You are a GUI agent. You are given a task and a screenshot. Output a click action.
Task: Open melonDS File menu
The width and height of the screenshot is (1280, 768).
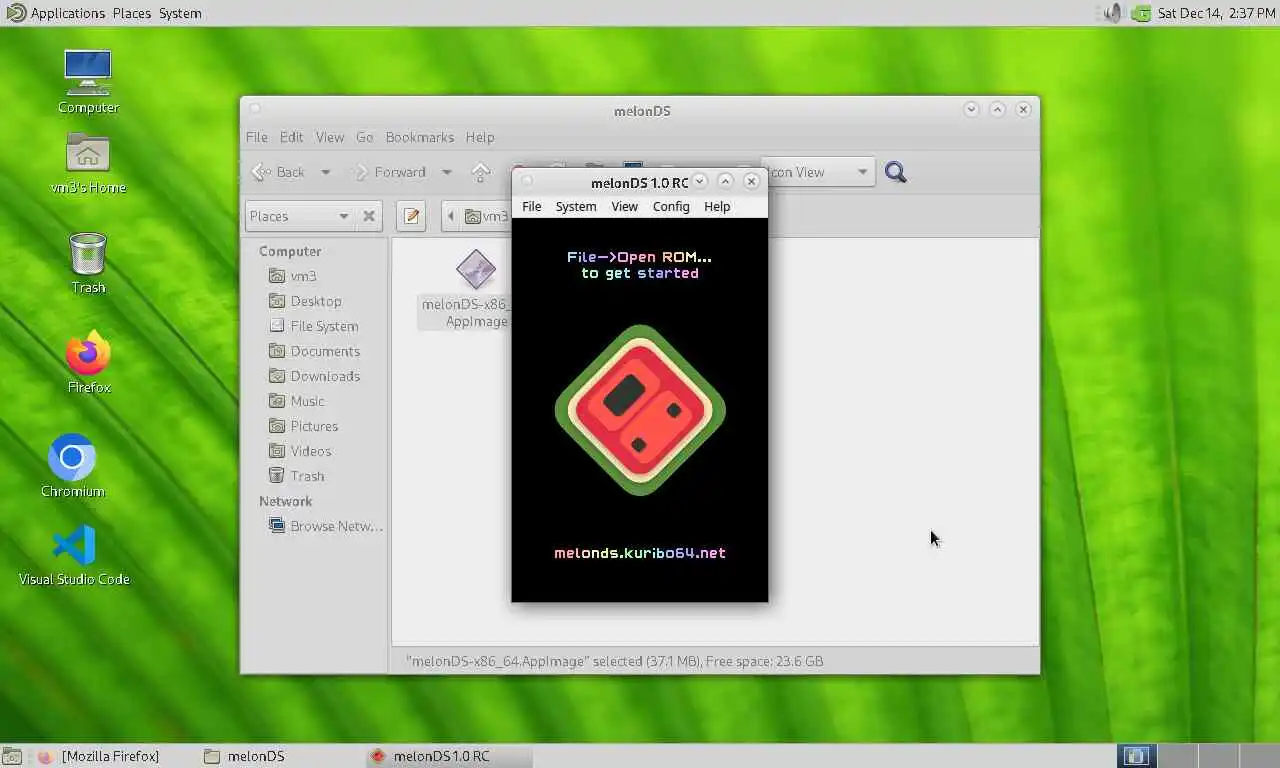(x=532, y=206)
